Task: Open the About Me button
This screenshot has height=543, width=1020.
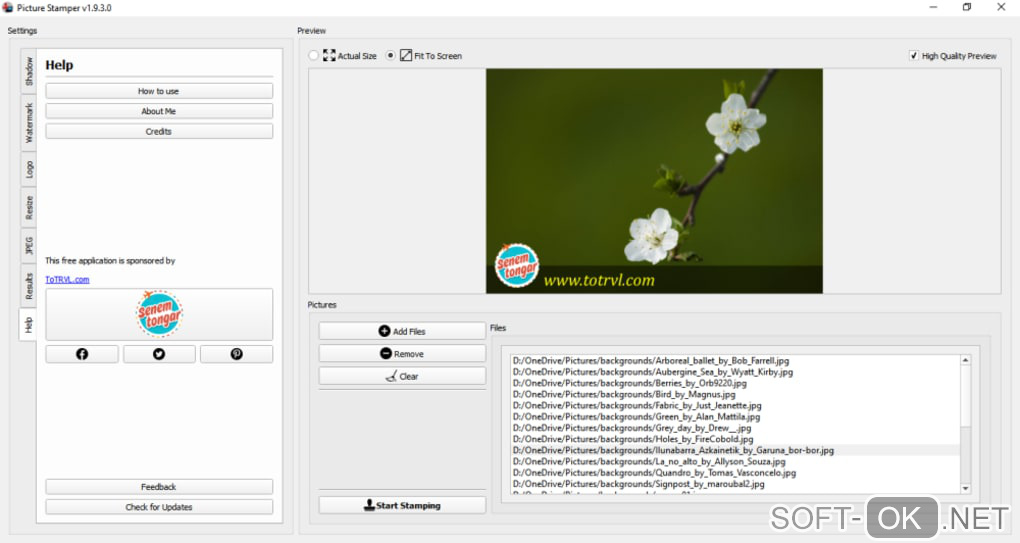Action: point(159,111)
